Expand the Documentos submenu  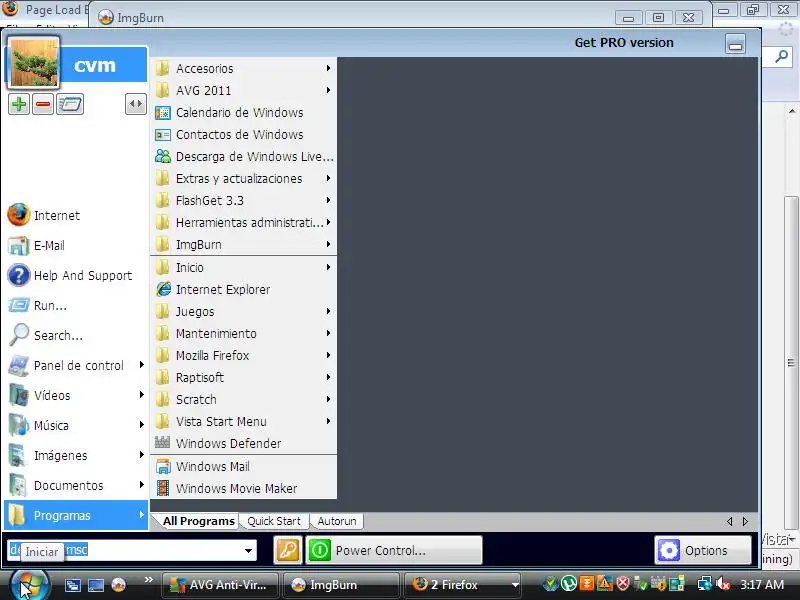(x=74, y=485)
